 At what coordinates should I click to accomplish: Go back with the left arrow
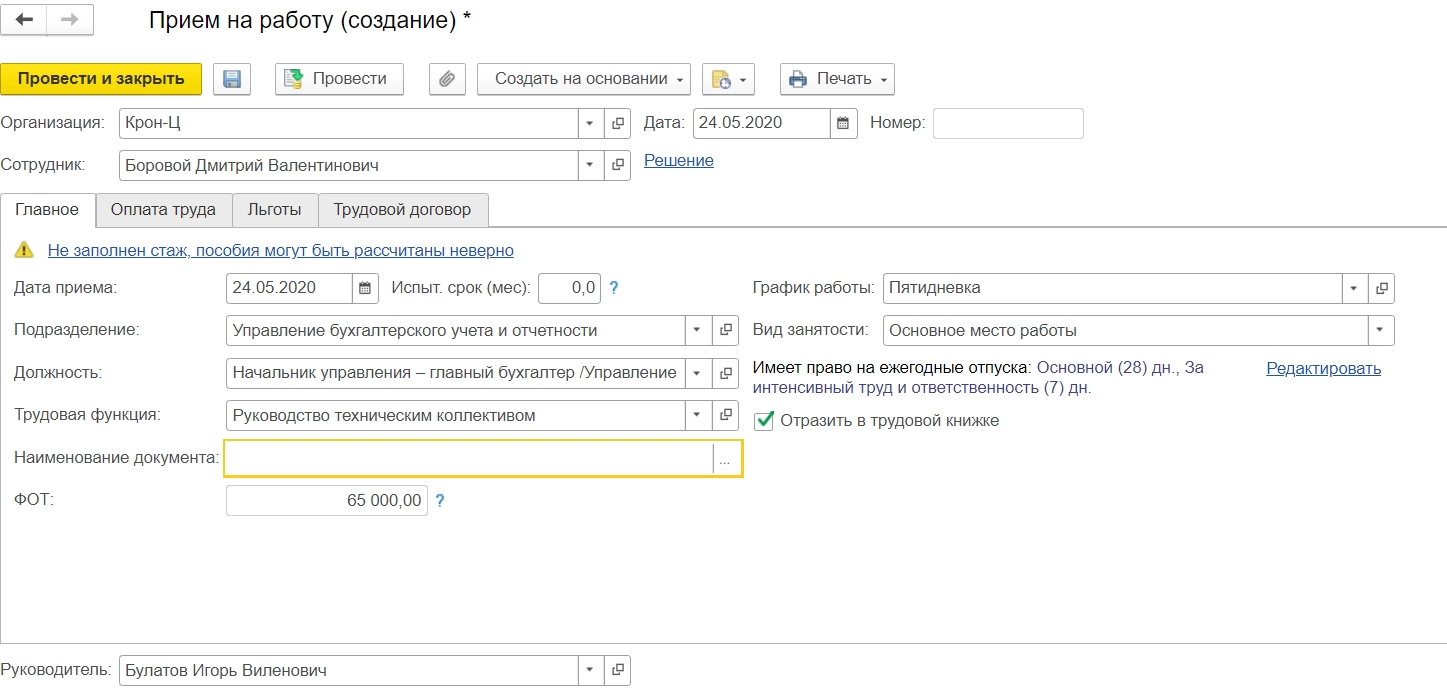[25, 20]
